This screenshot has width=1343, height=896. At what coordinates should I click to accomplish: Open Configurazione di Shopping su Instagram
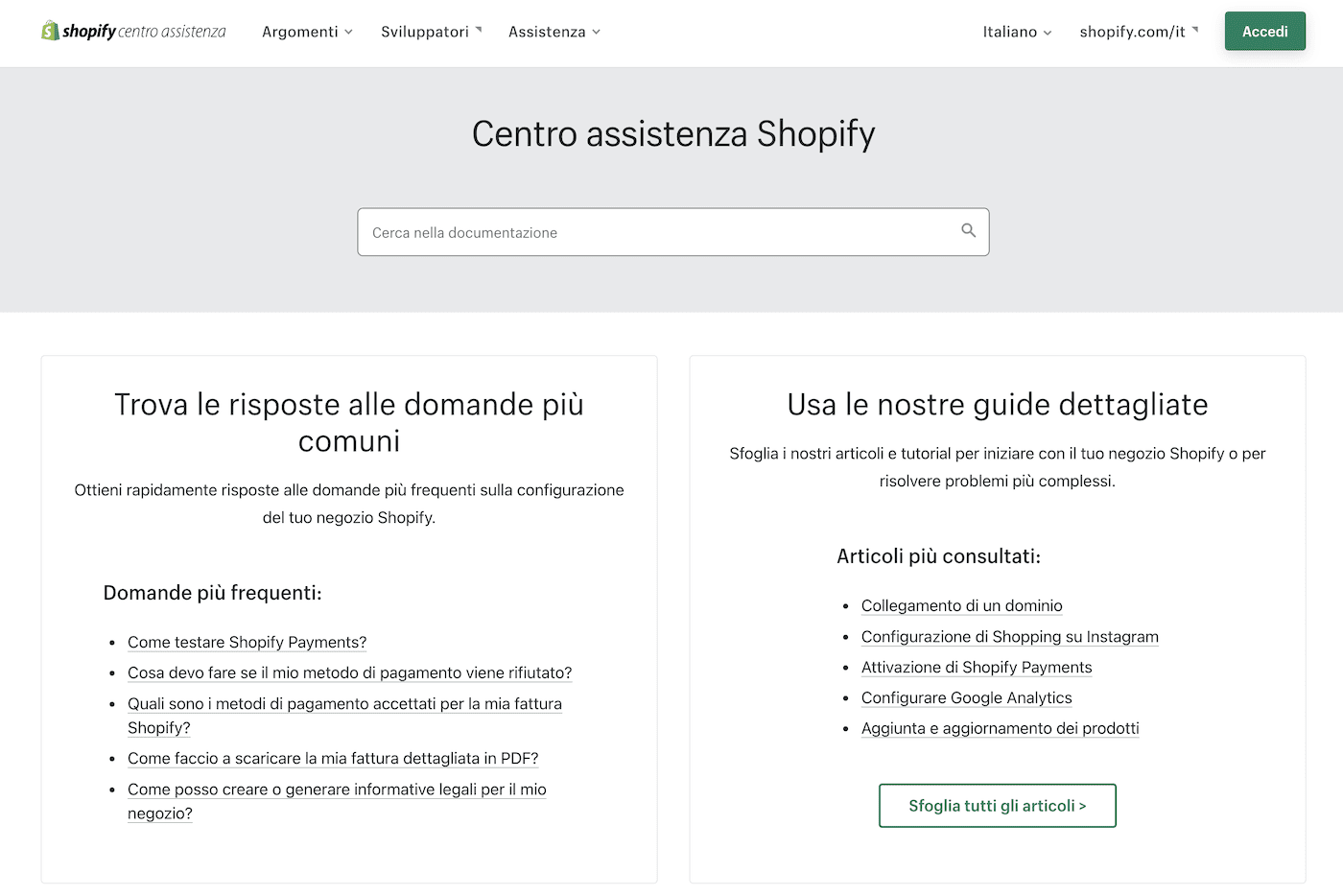tap(1009, 636)
